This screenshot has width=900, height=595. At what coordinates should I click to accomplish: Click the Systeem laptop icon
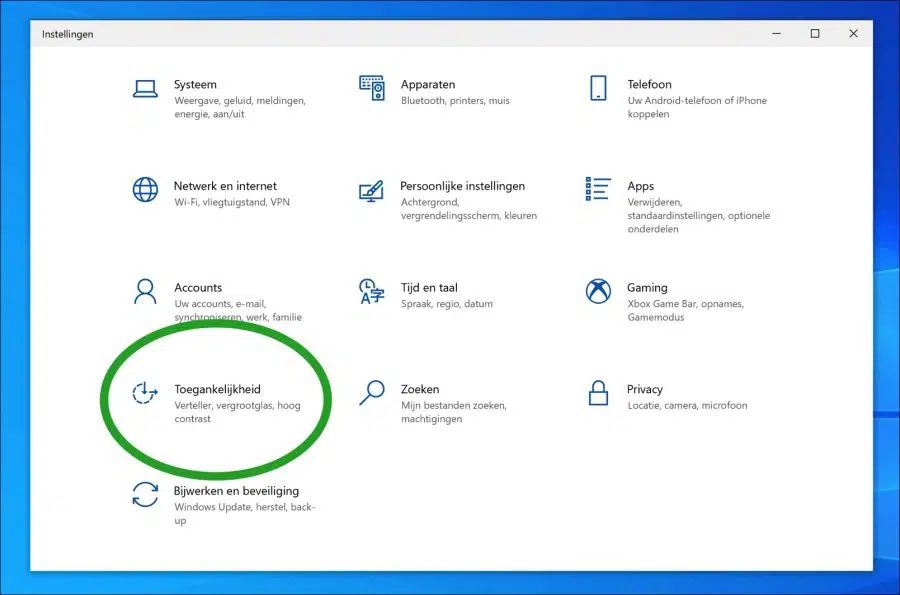click(x=145, y=89)
